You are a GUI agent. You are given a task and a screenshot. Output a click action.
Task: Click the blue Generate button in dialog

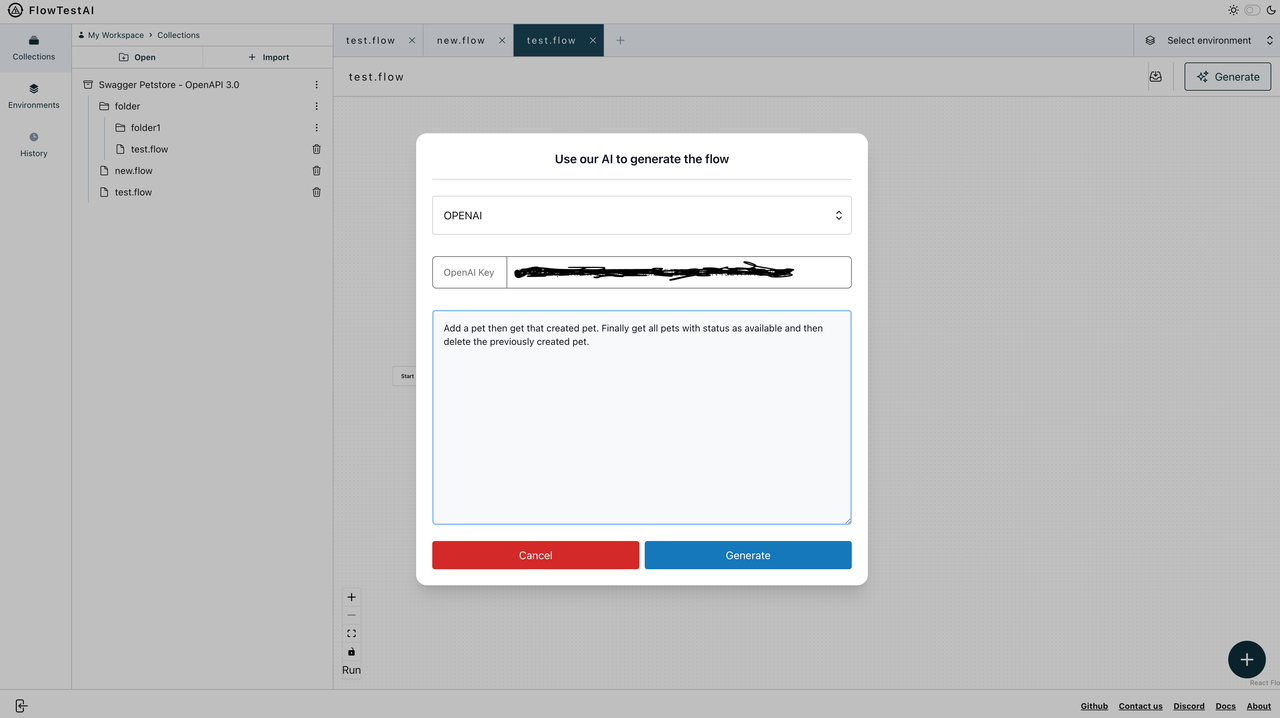[x=748, y=555]
